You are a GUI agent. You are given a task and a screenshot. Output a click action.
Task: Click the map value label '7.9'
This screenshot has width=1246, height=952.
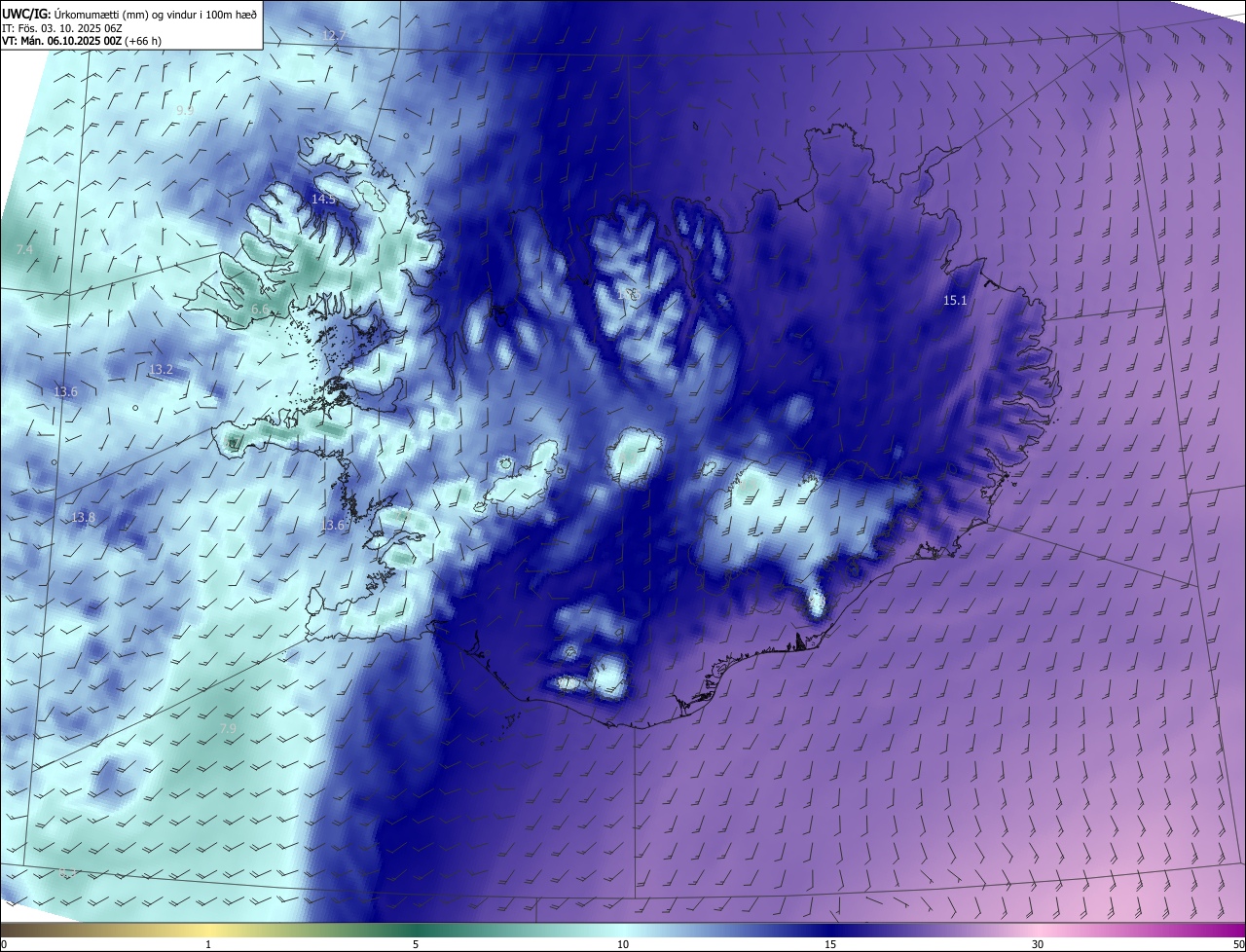pos(228,728)
